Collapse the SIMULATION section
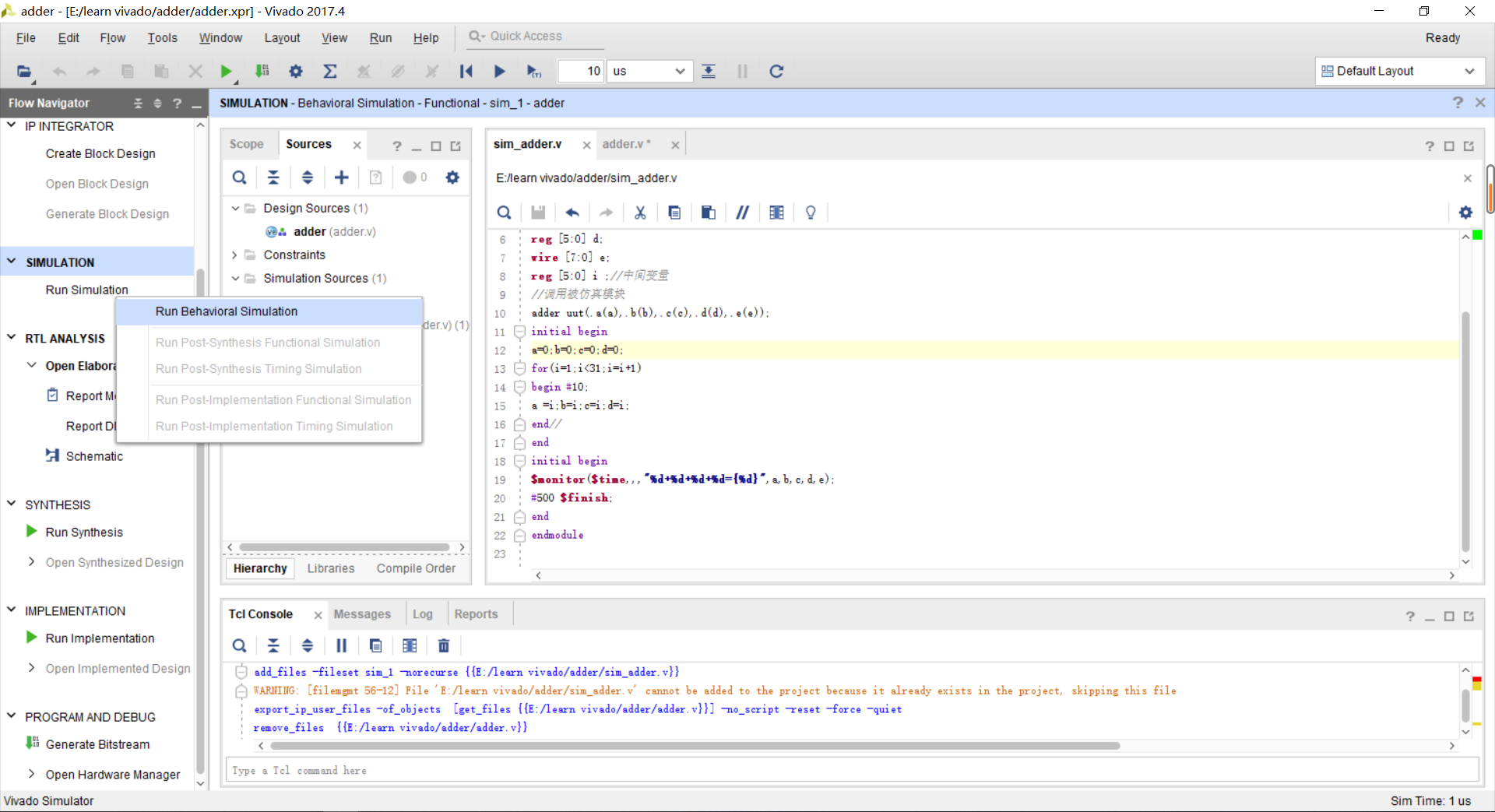The width and height of the screenshot is (1495, 812). pos(12,262)
